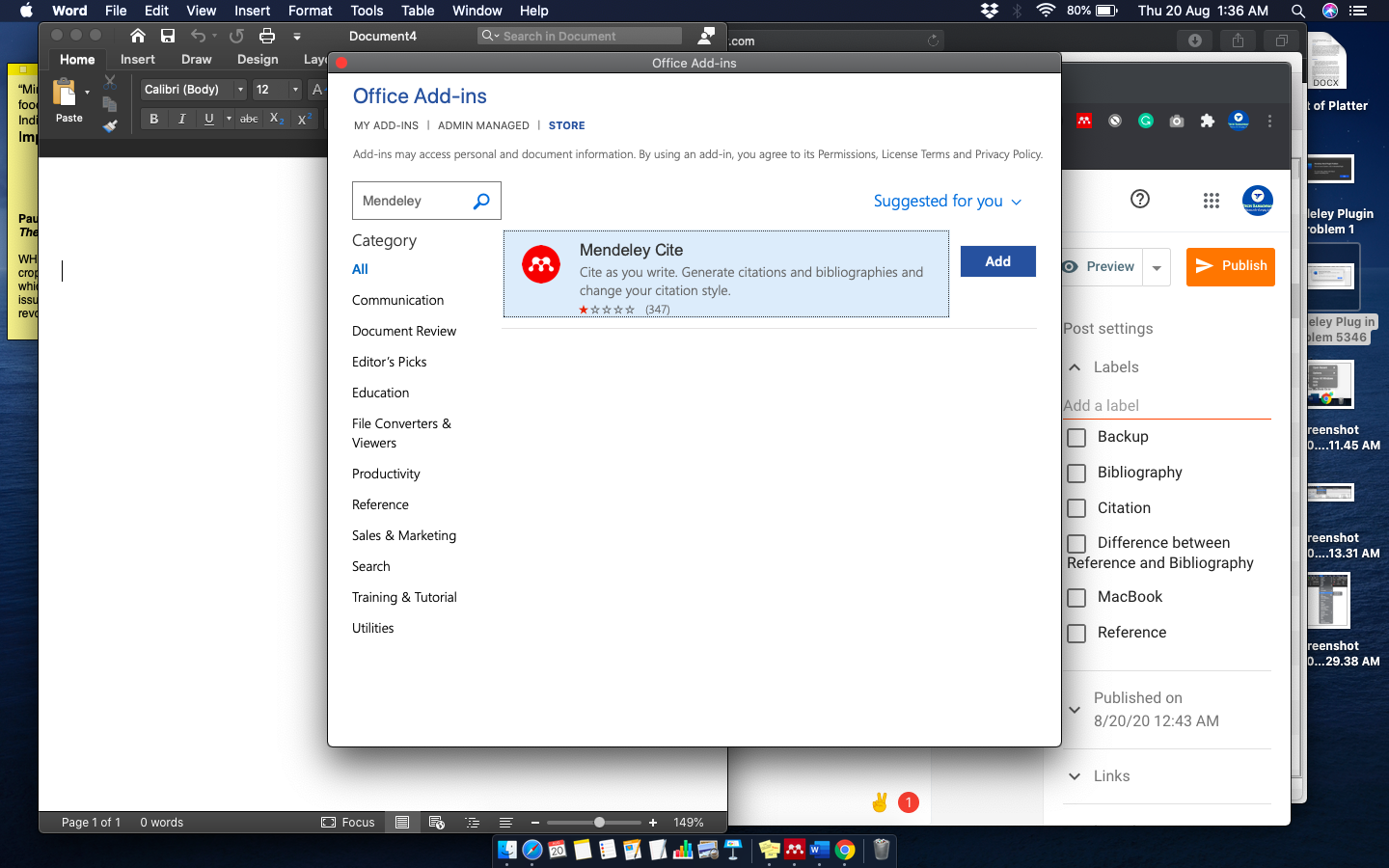Open the Extensions puzzle piece icon in browser
Image resolution: width=1389 pixels, height=868 pixels.
pos(1207,121)
